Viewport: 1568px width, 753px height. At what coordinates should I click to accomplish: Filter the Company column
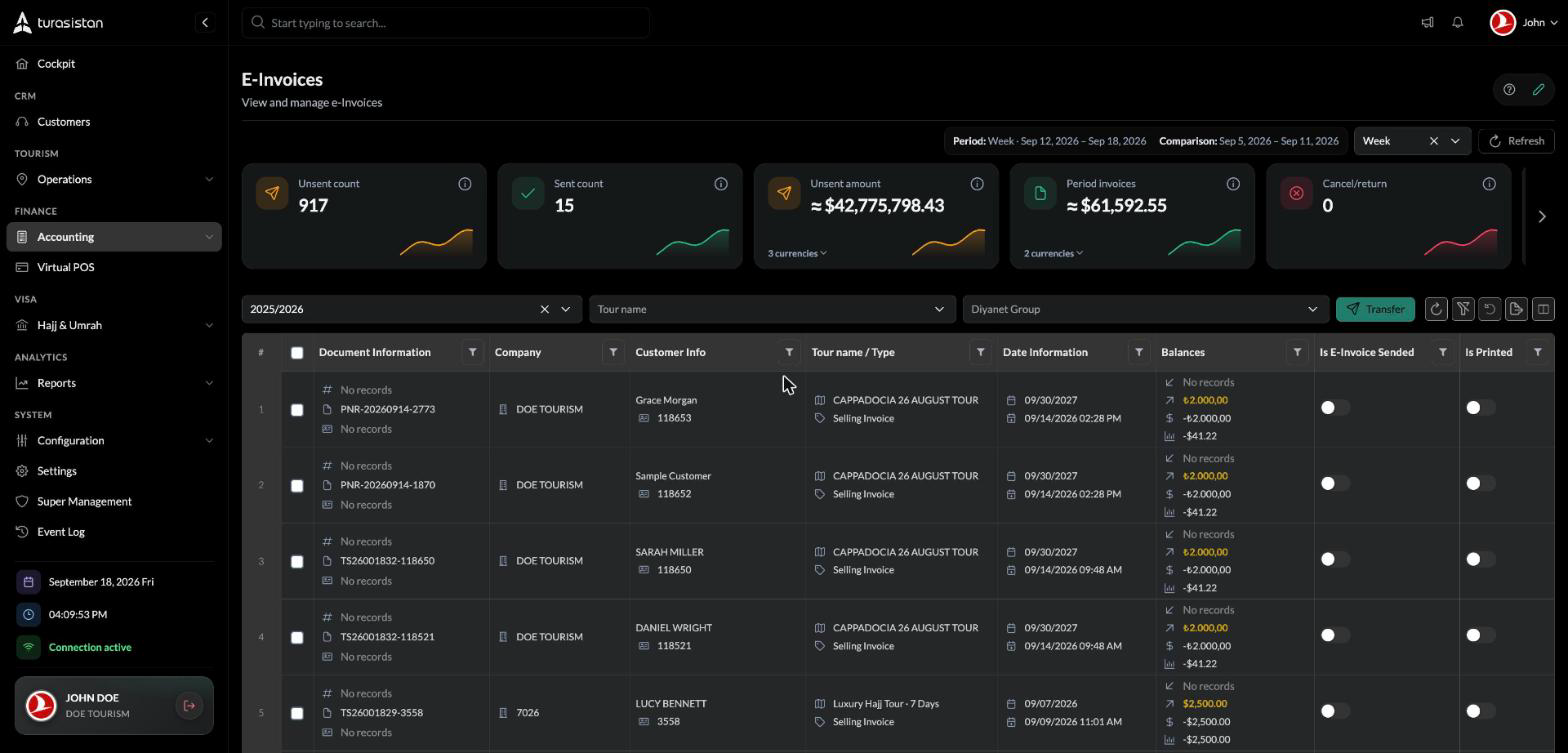click(613, 352)
